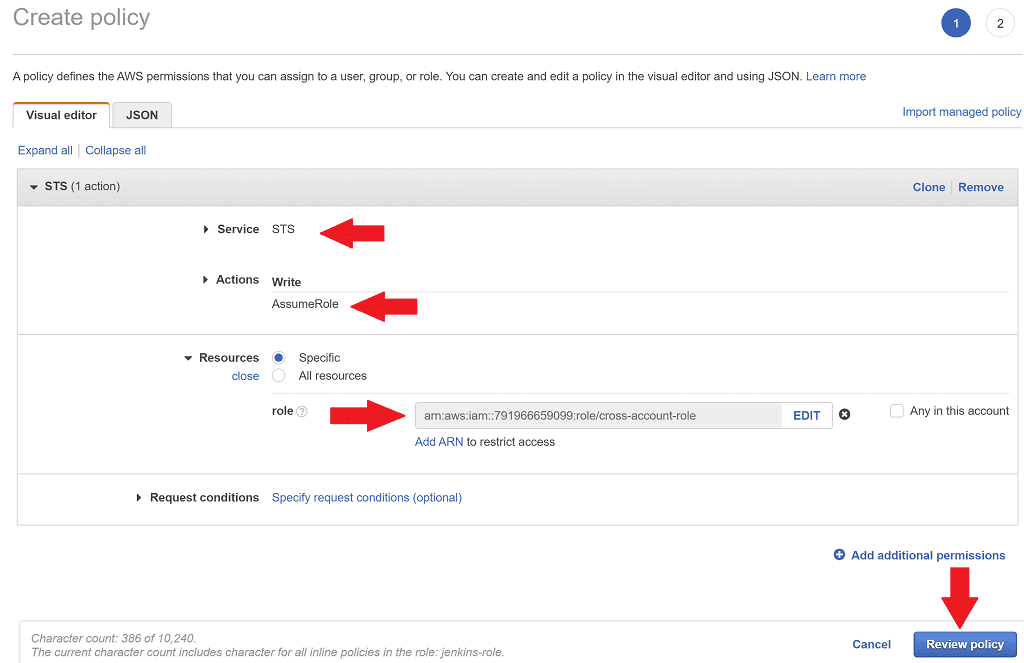
Task: Switch to the Visual editor tab
Action: click(60, 115)
